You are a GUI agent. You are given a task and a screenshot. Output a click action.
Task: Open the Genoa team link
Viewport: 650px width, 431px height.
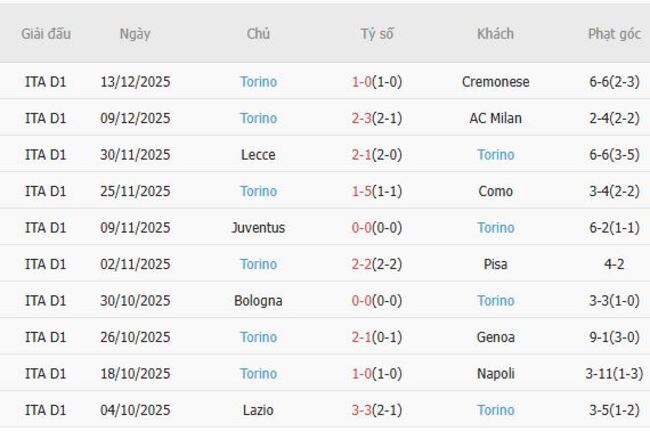[x=496, y=337]
